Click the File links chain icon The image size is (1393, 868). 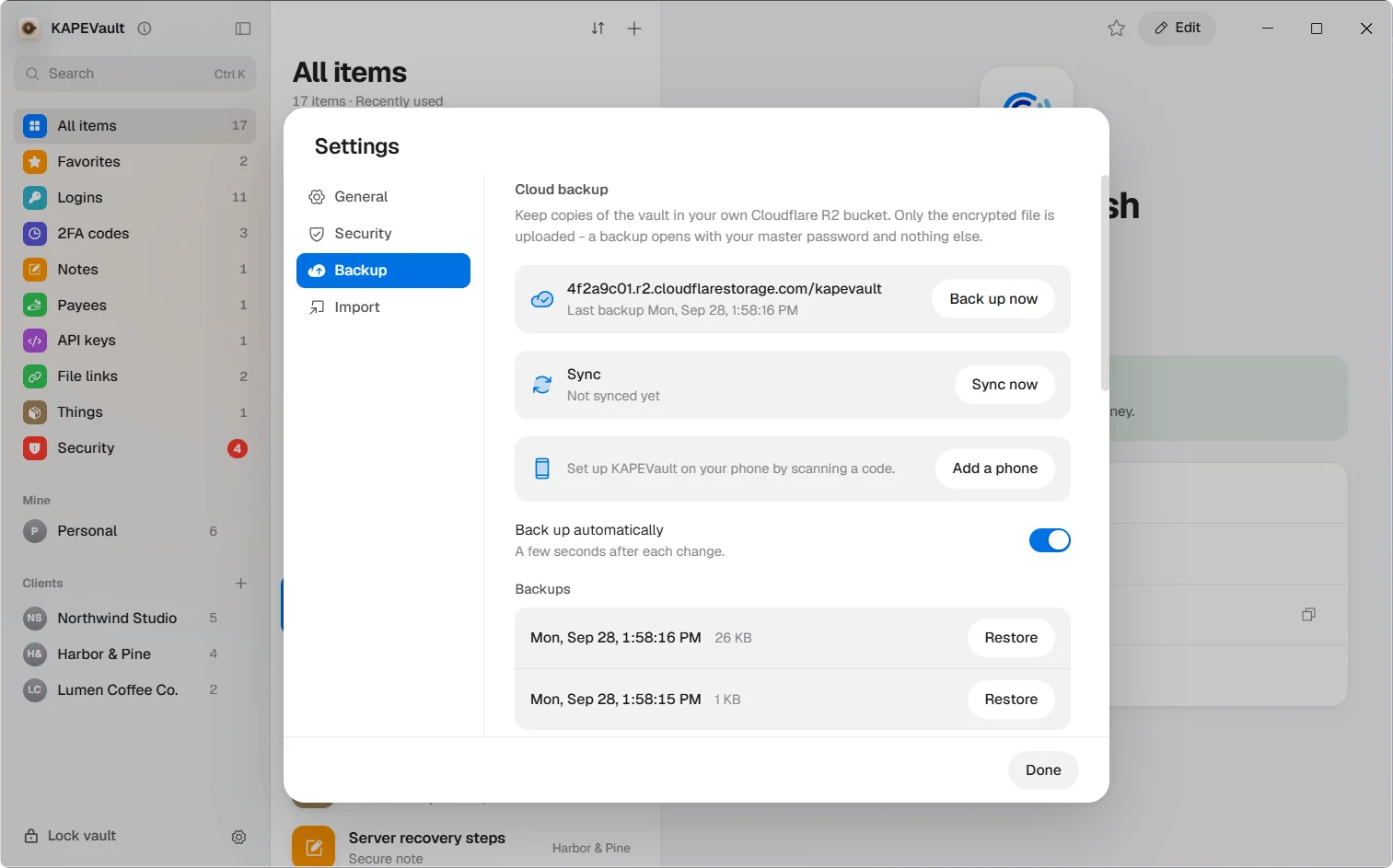[35, 376]
